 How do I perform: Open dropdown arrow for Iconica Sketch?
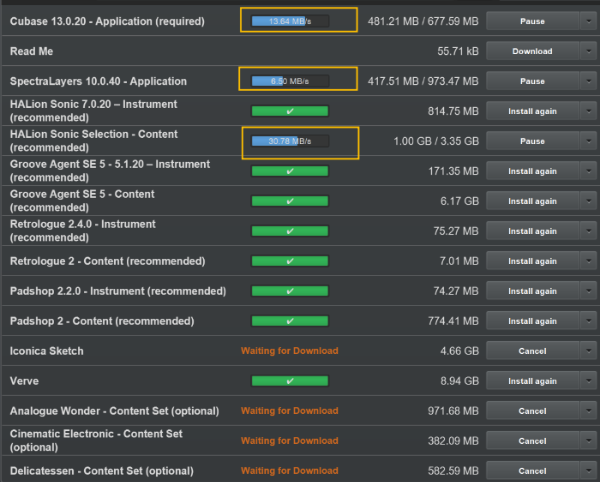(x=589, y=351)
